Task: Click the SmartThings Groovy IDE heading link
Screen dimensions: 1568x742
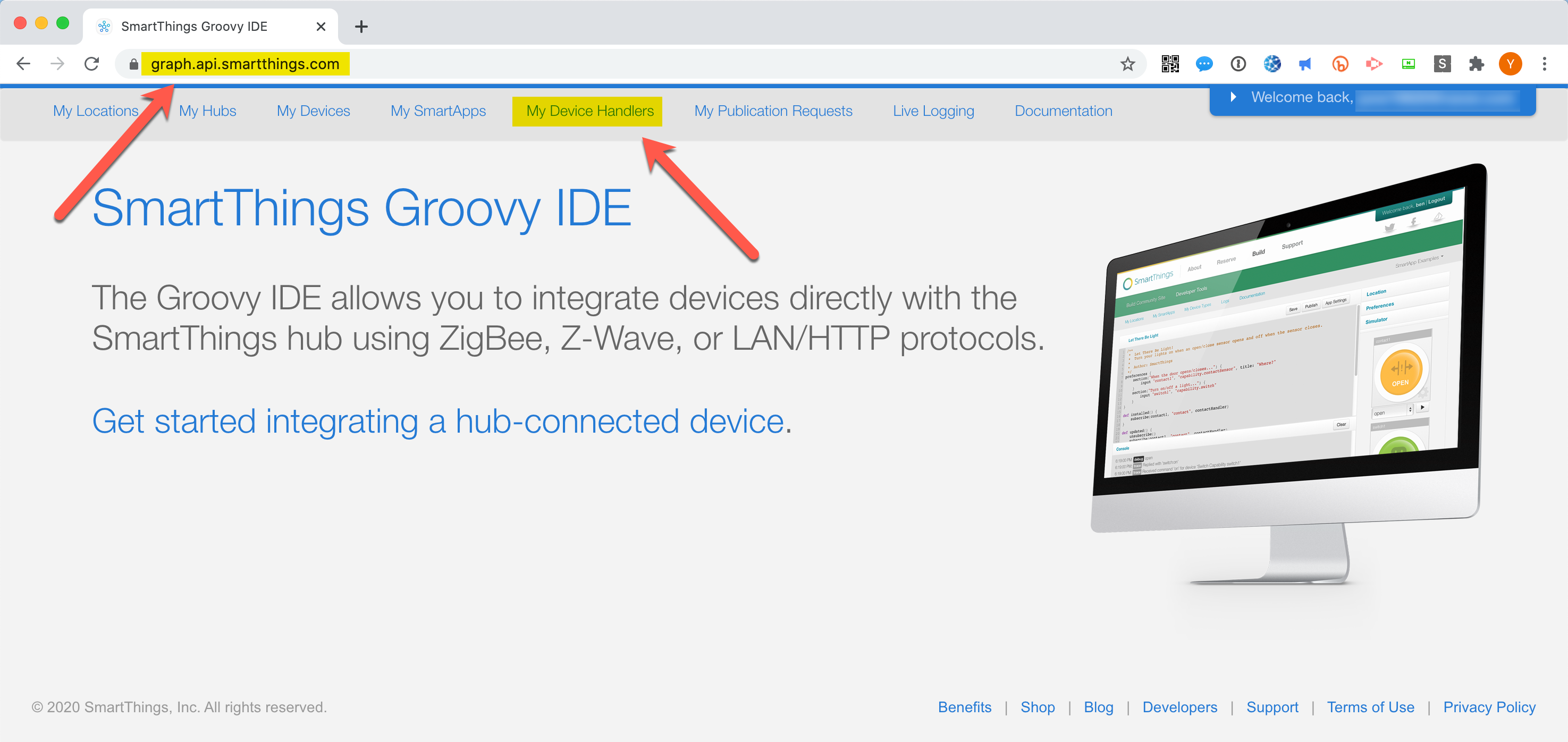Action: (x=361, y=208)
